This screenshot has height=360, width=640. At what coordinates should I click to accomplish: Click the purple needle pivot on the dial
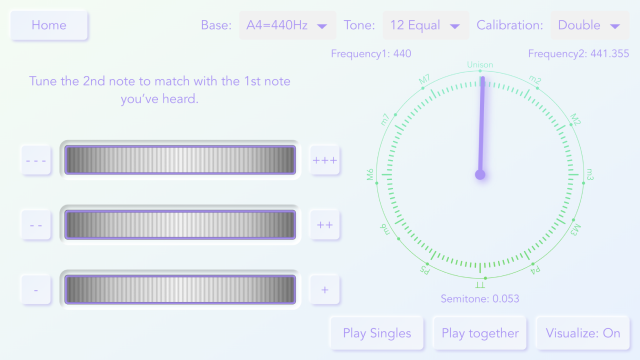click(x=480, y=175)
